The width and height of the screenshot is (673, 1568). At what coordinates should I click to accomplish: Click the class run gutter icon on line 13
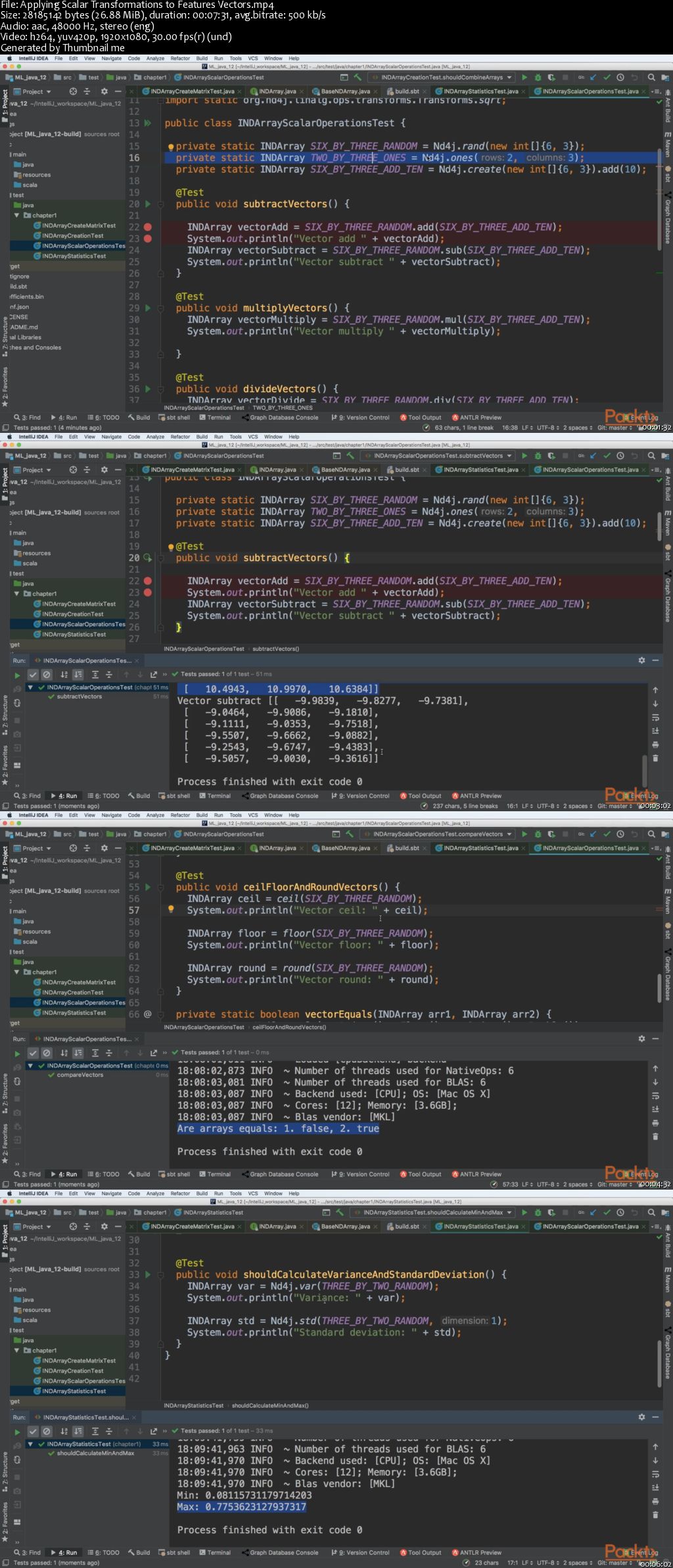pos(148,123)
